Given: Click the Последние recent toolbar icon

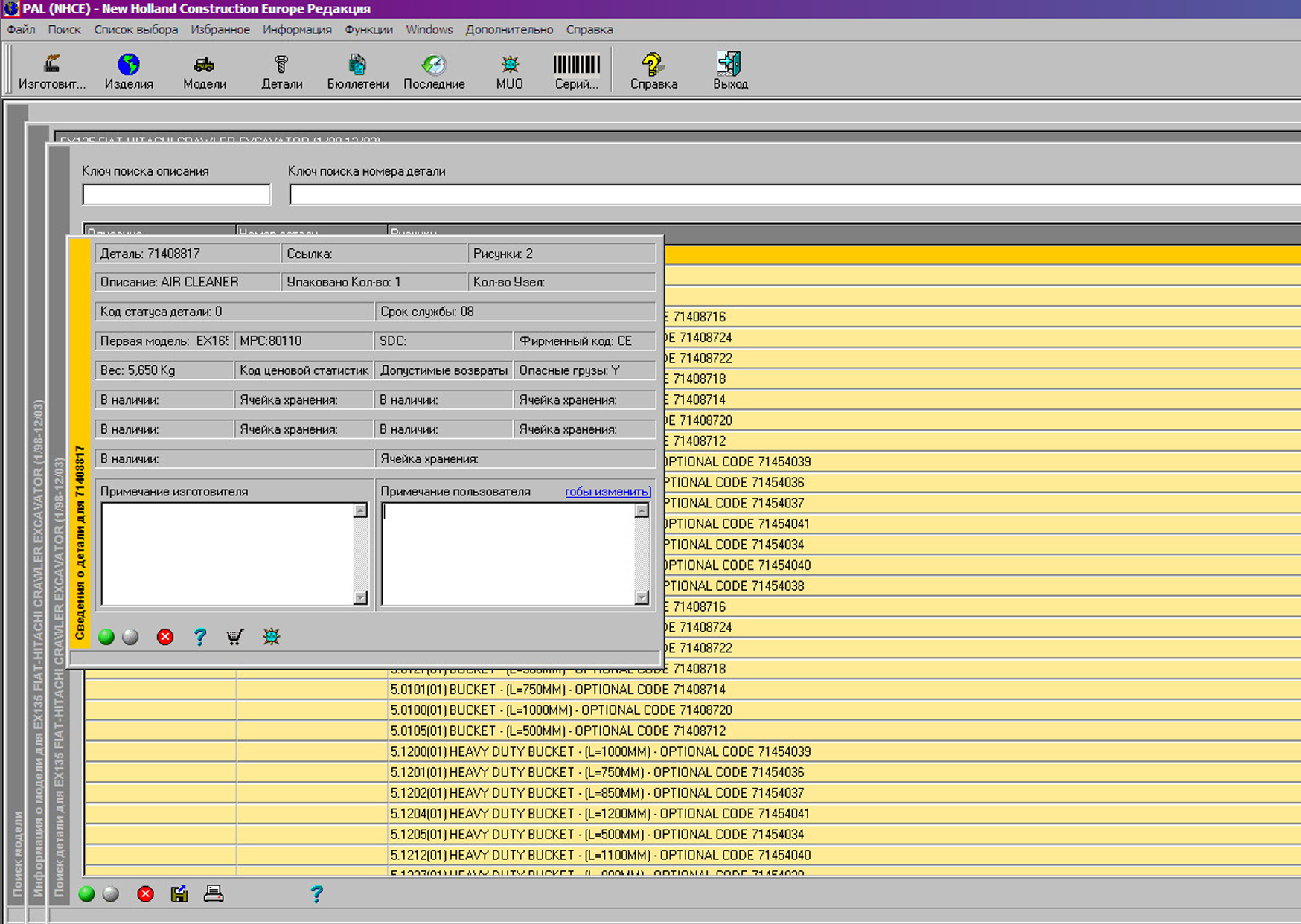Looking at the screenshot, I should [434, 71].
